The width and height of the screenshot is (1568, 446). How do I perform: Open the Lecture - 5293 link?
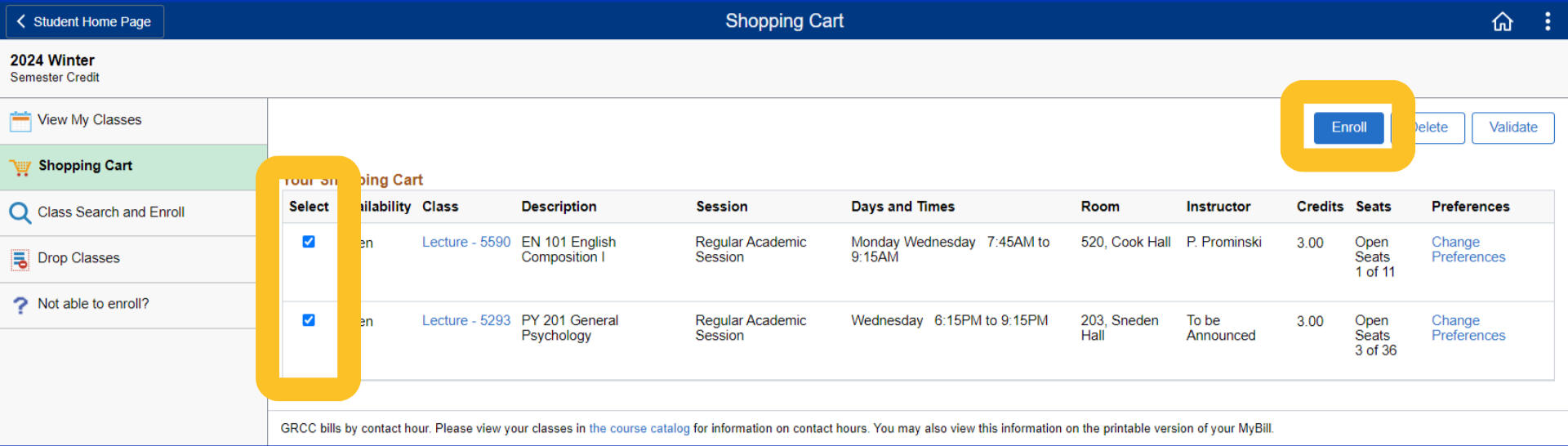[465, 321]
